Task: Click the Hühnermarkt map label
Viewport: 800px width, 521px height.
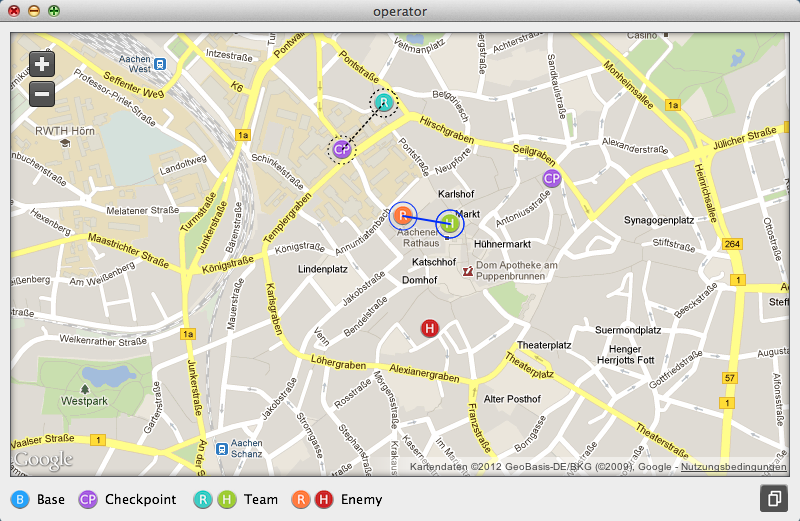Action: [x=503, y=244]
